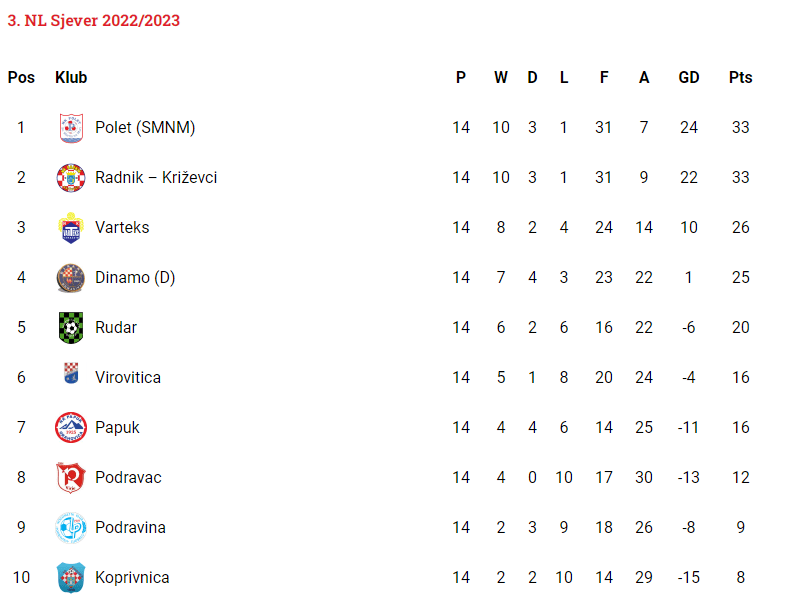
Task: Click the Varteks club crest icon
Action: click(x=70, y=227)
